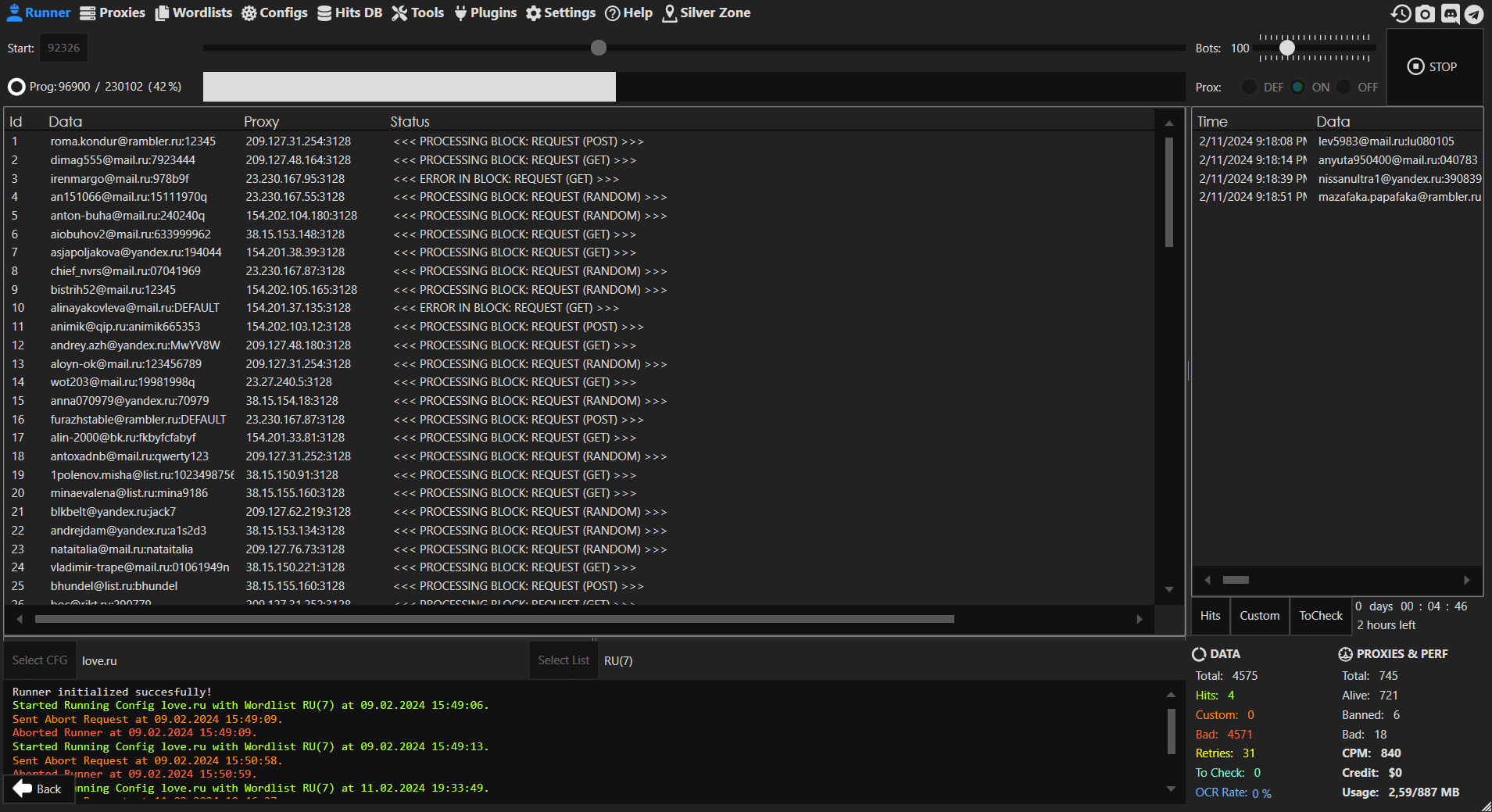Click the bot list scroll-up arrow

[x=1169, y=123]
